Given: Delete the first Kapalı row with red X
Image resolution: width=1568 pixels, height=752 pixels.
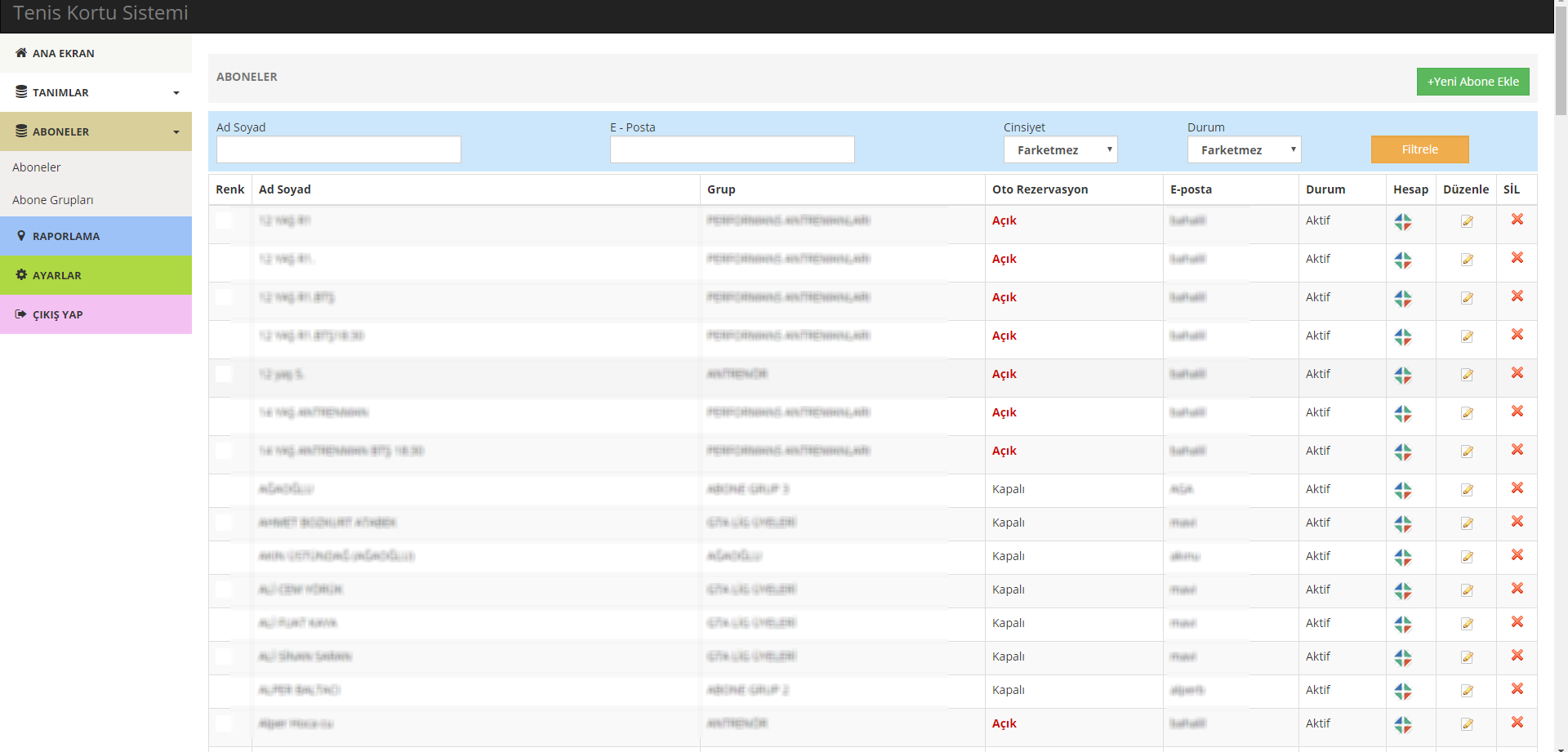Looking at the screenshot, I should (x=1517, y=487).
